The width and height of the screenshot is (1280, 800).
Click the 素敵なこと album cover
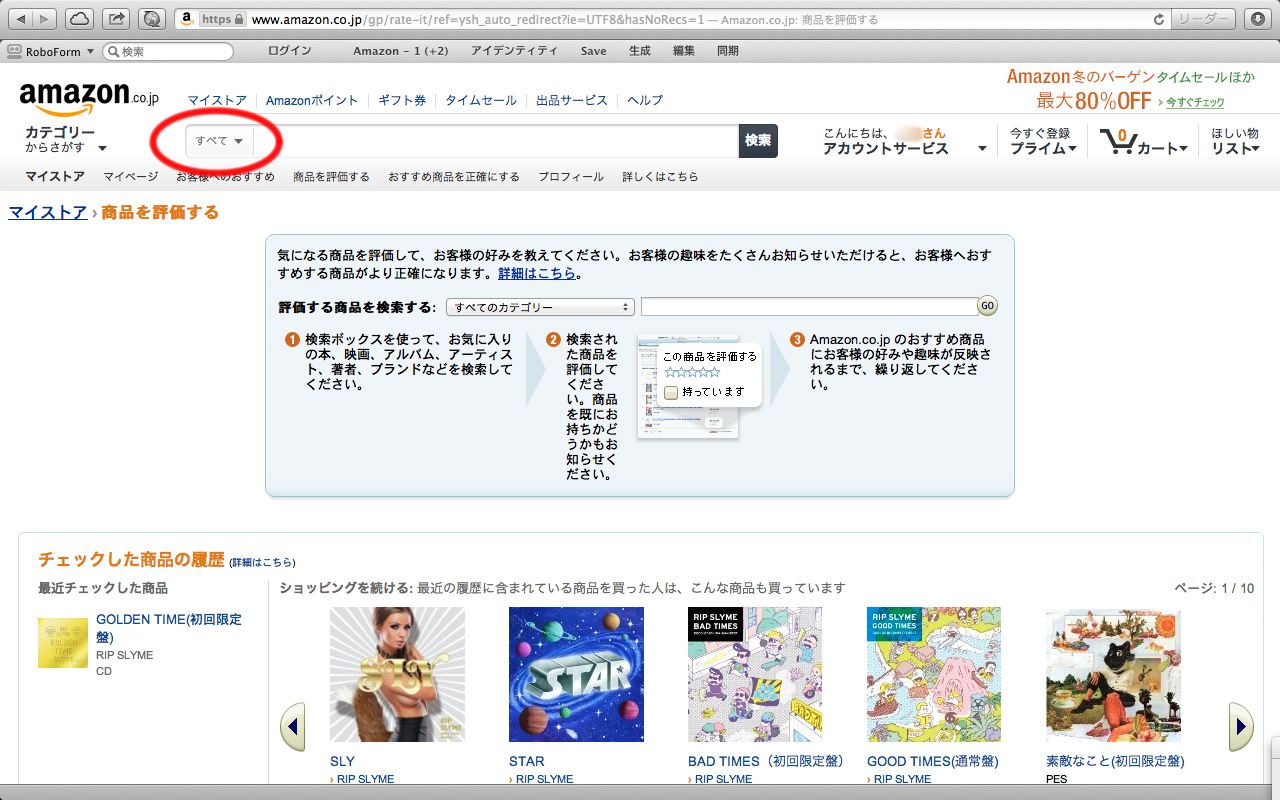(x=1113, y=674)
